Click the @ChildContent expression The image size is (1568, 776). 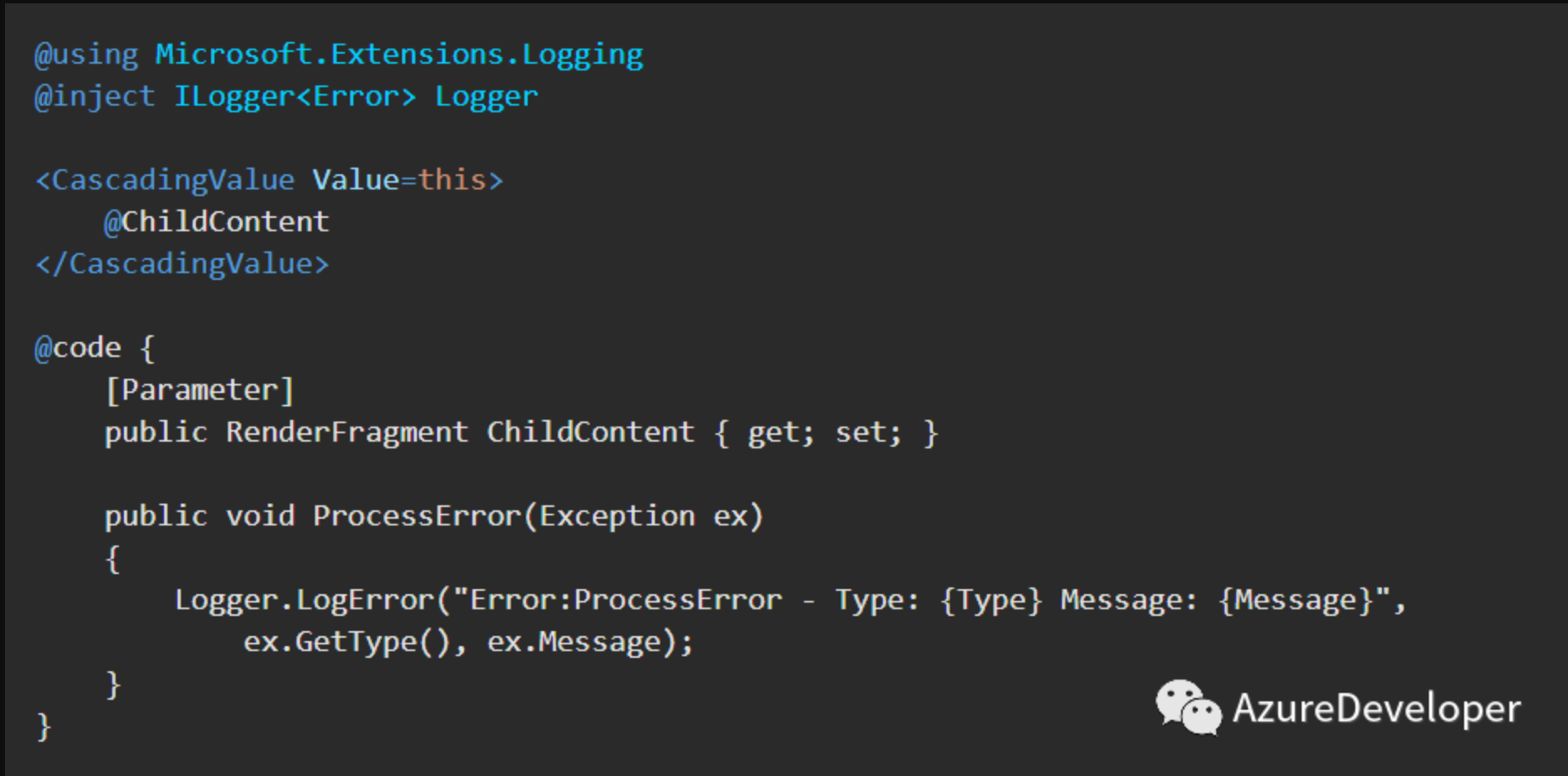pos(216,222)
